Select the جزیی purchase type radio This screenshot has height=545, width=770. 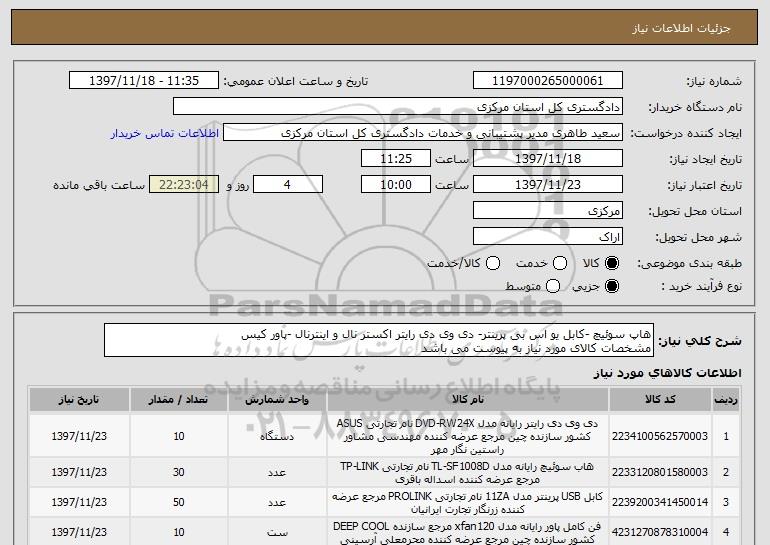coord(612,286)
